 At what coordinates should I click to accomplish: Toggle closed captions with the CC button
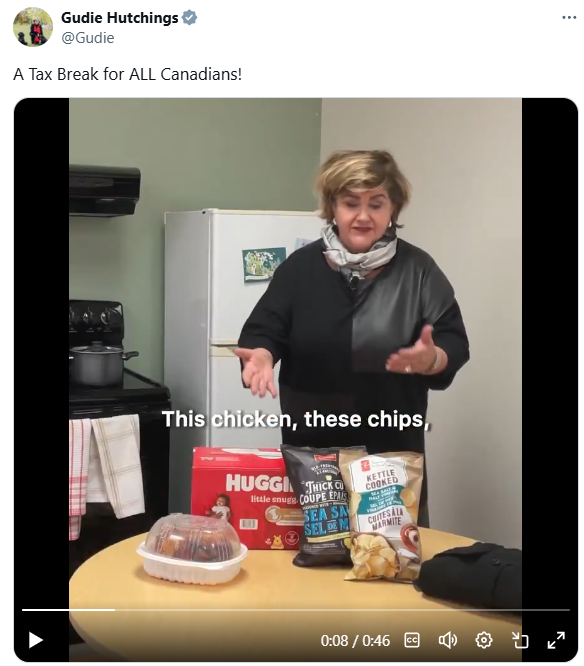[x=412, y=640]
